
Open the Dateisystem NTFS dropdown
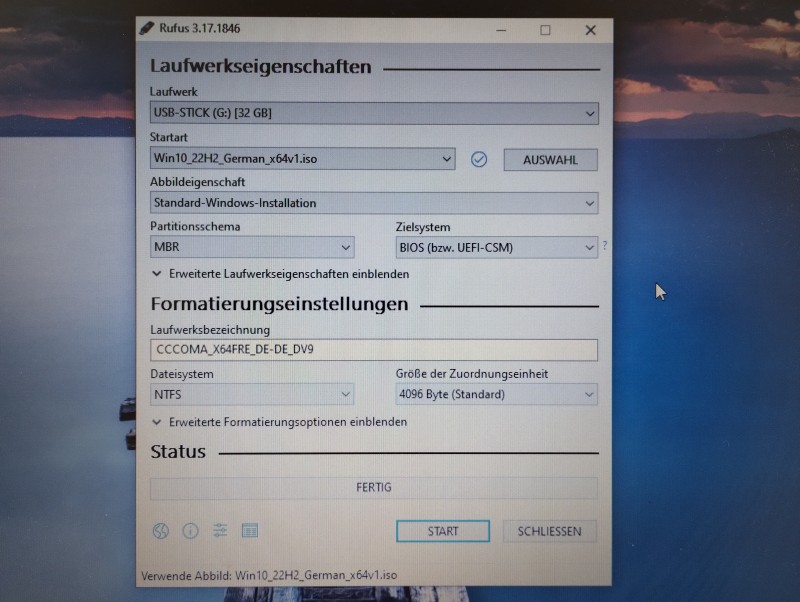pyautogui.click(x=252, y=394)
